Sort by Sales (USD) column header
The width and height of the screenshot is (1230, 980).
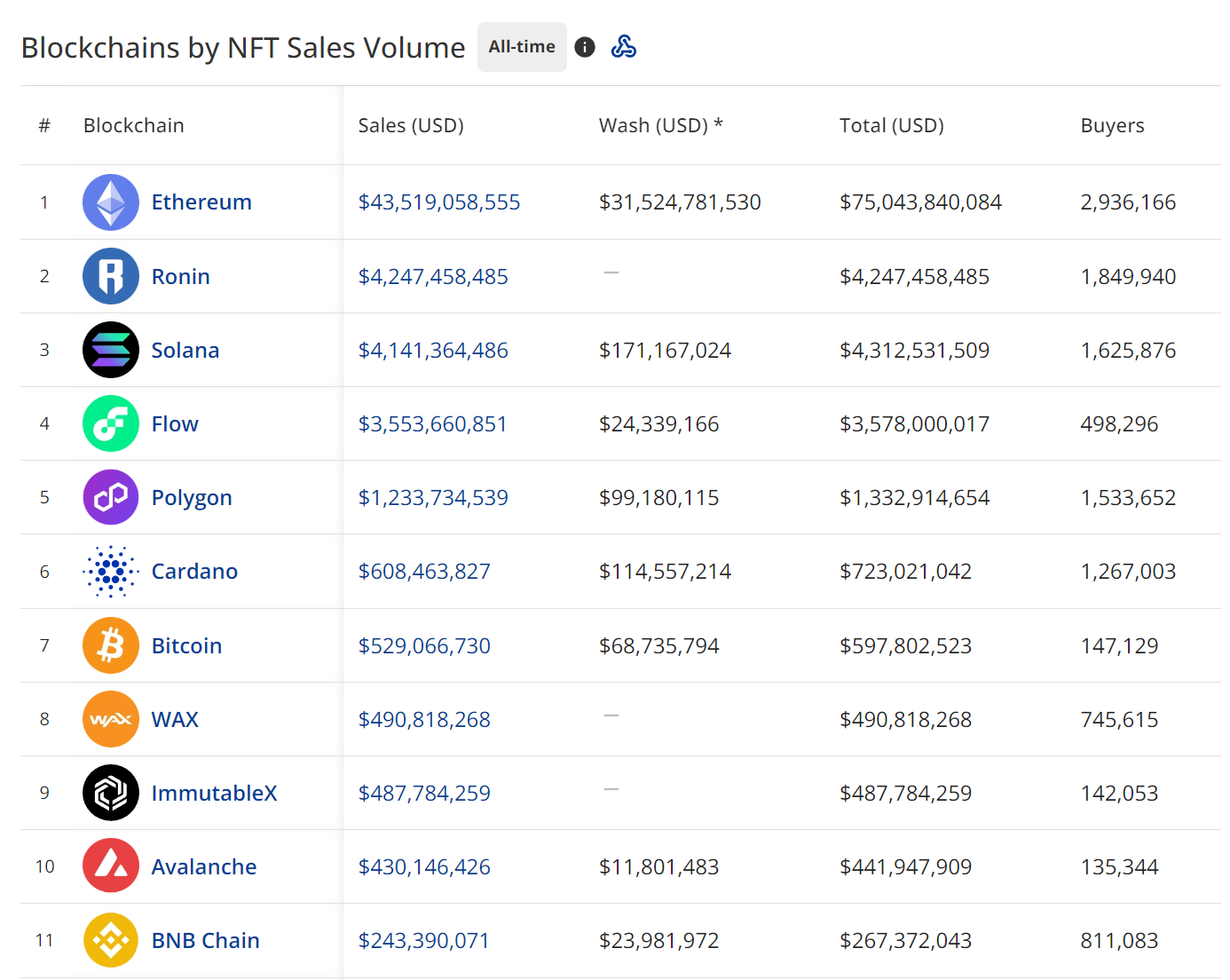click(411, 125)
